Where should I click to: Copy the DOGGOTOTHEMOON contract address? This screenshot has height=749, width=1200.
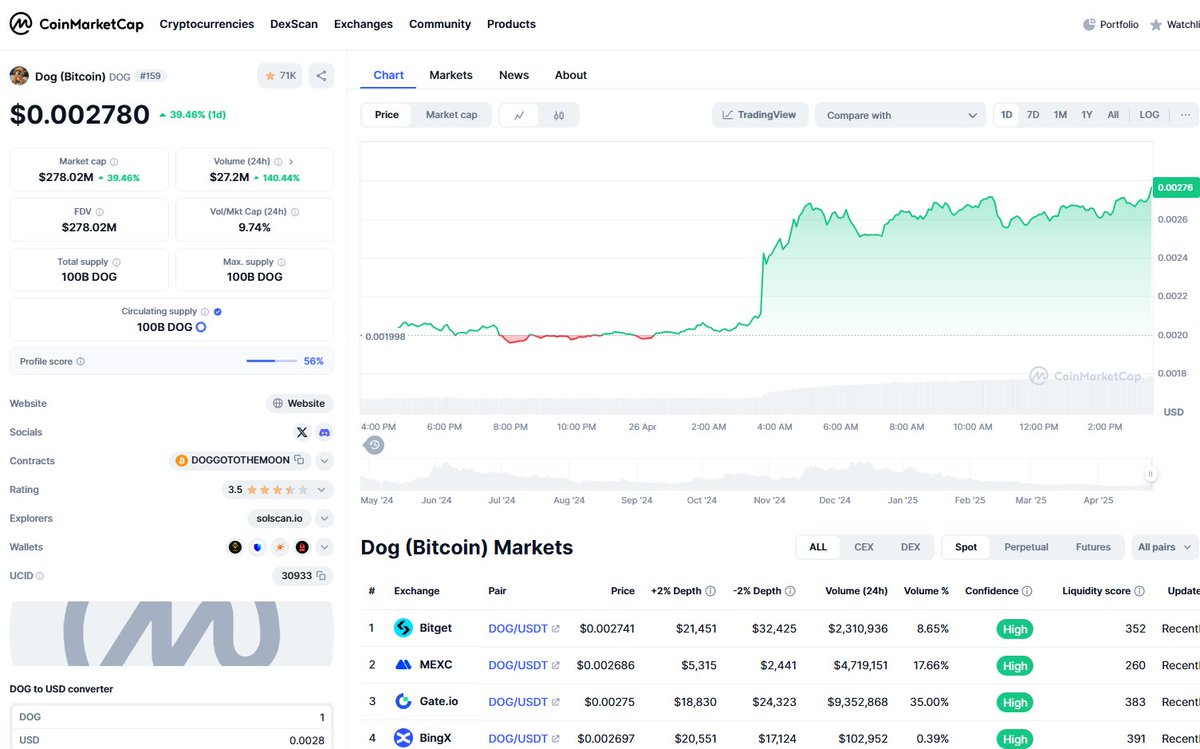point(298,461)
